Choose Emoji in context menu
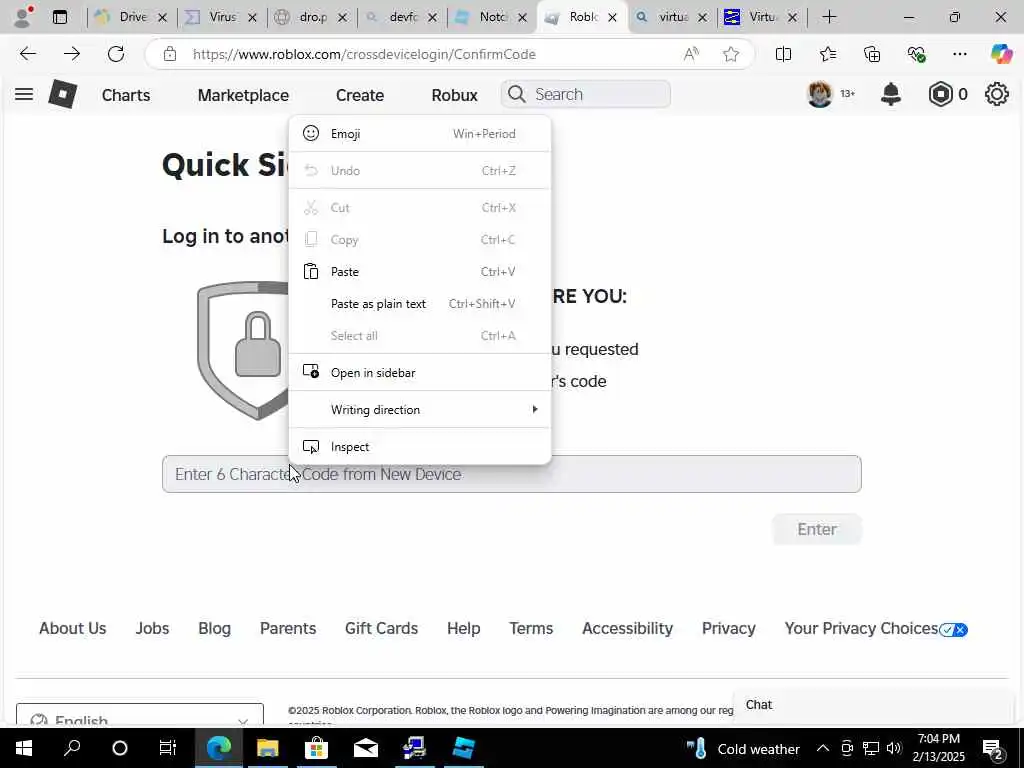 point(419,133)
